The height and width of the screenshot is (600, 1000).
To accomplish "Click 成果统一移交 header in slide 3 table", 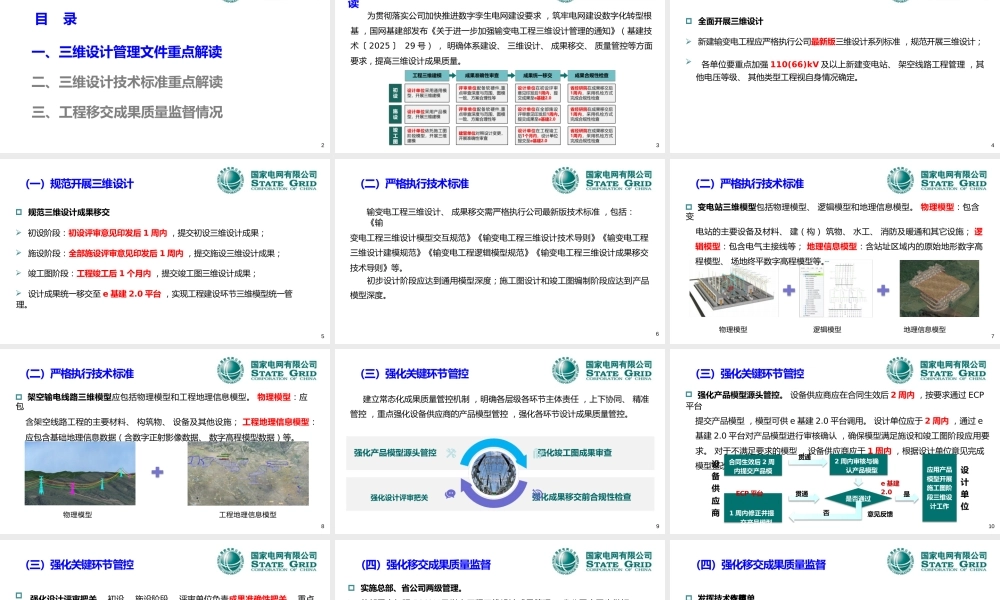I will tap(537, 75).
